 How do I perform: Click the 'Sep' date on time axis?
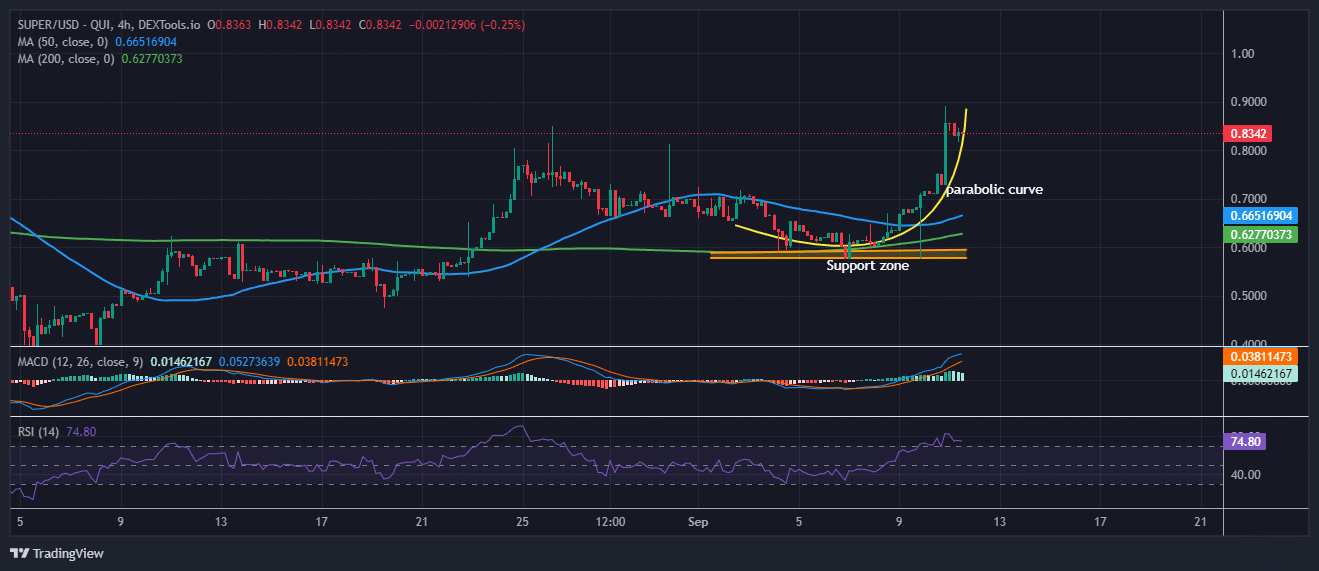697,522
